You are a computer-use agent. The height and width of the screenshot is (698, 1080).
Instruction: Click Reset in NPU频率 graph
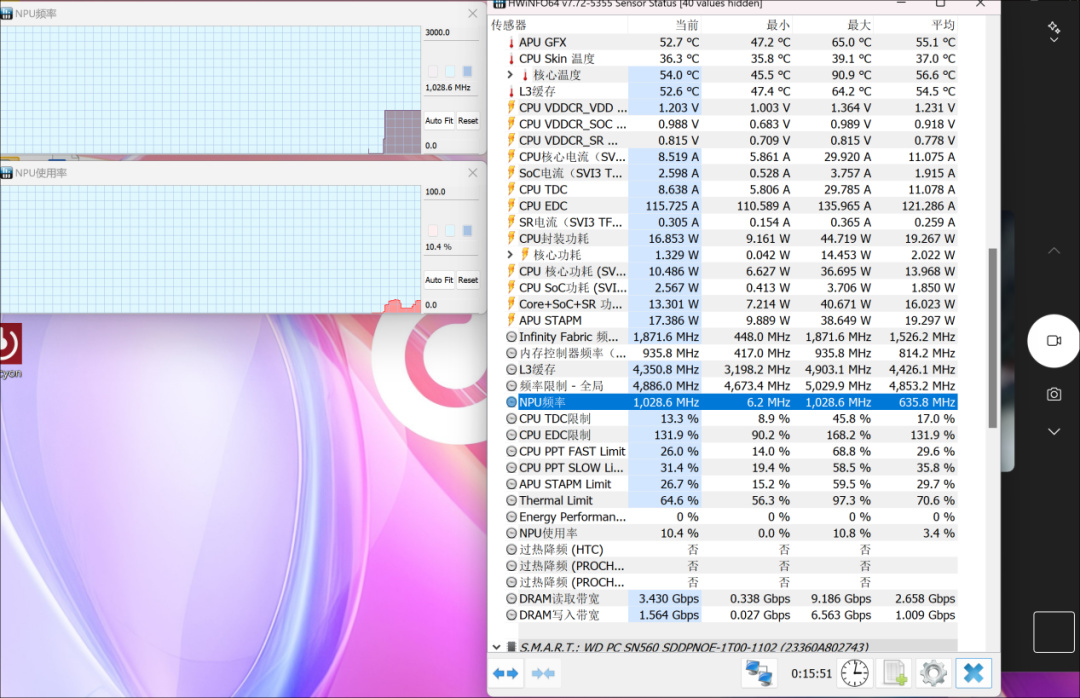click(468, 121)
